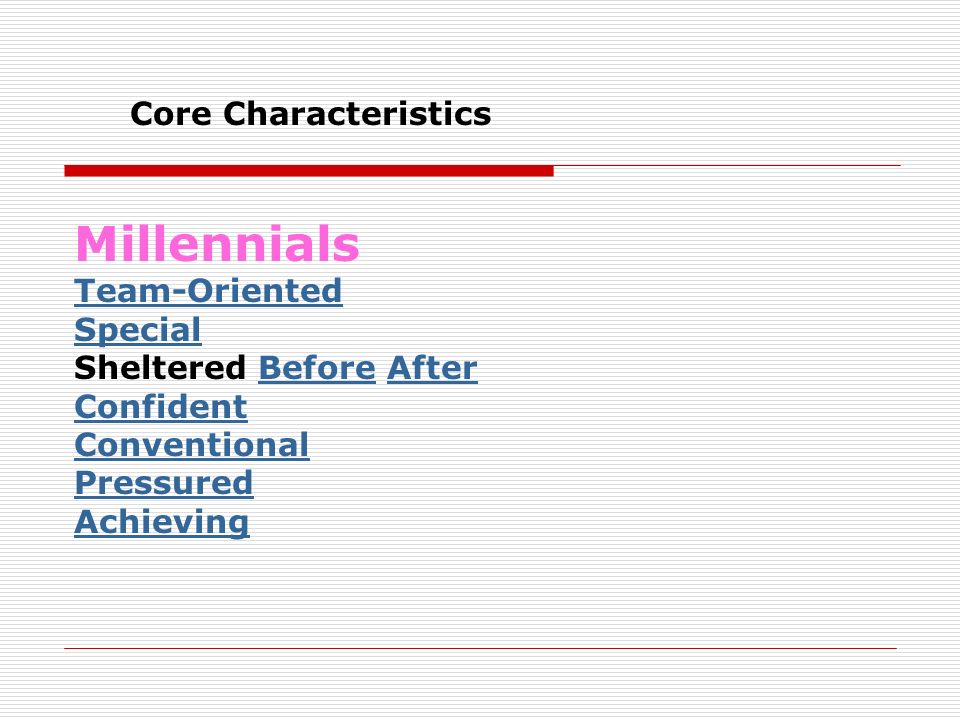Click the thin red line near slide bottom
The image size is (960, 720).
point(481,648)
